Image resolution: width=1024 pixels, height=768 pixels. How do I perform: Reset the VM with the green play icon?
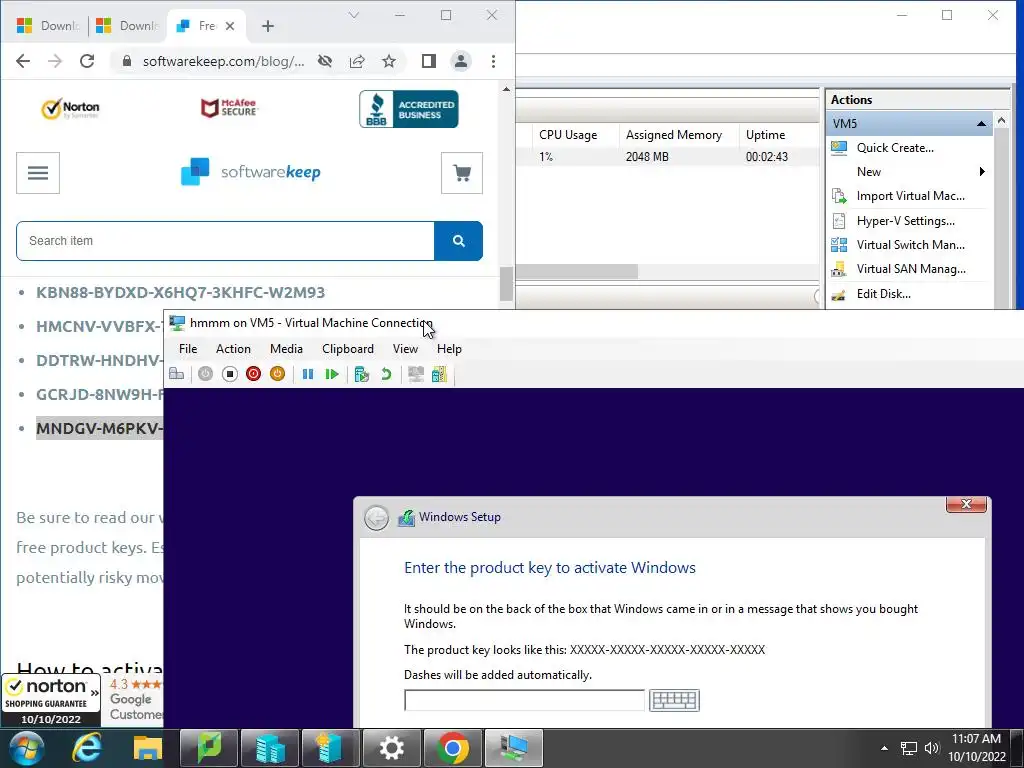(332, 374)
